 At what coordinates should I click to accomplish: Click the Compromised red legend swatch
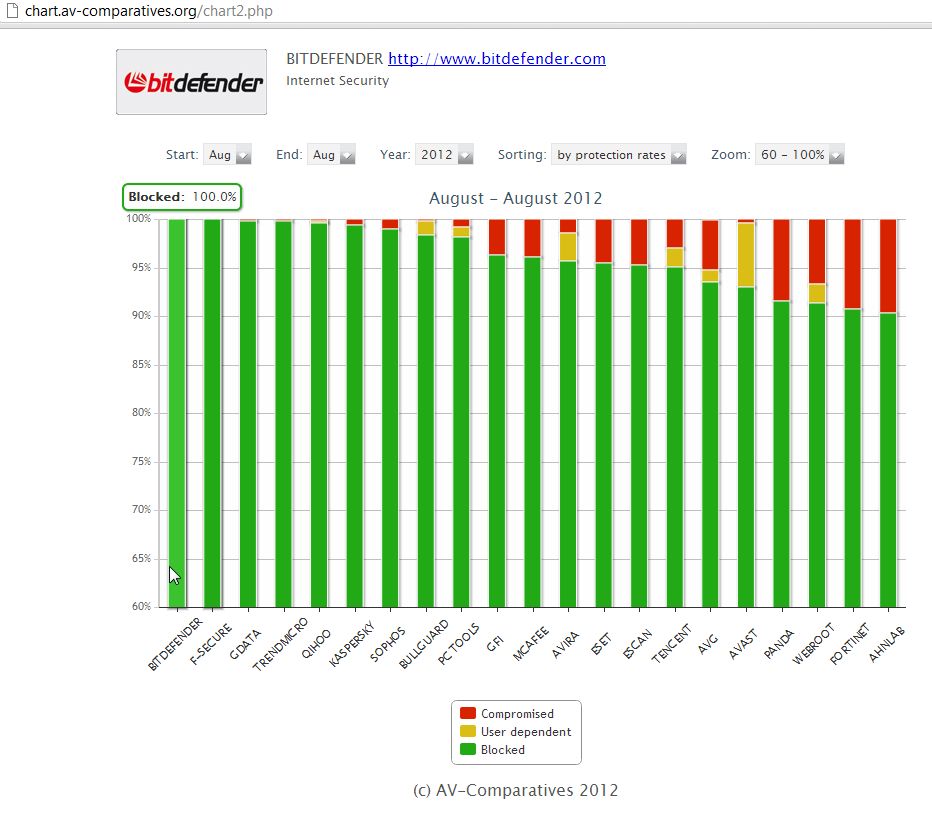468,713
